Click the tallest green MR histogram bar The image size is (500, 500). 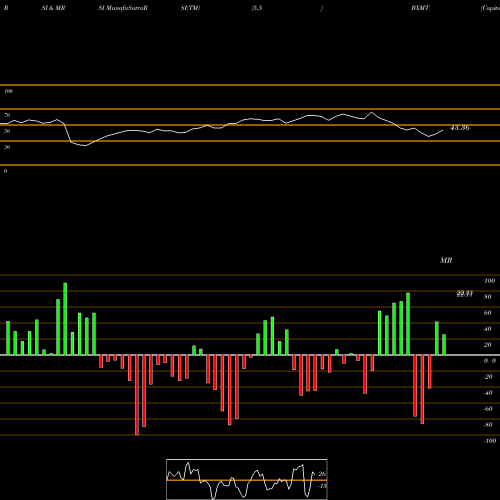point(65,319)
